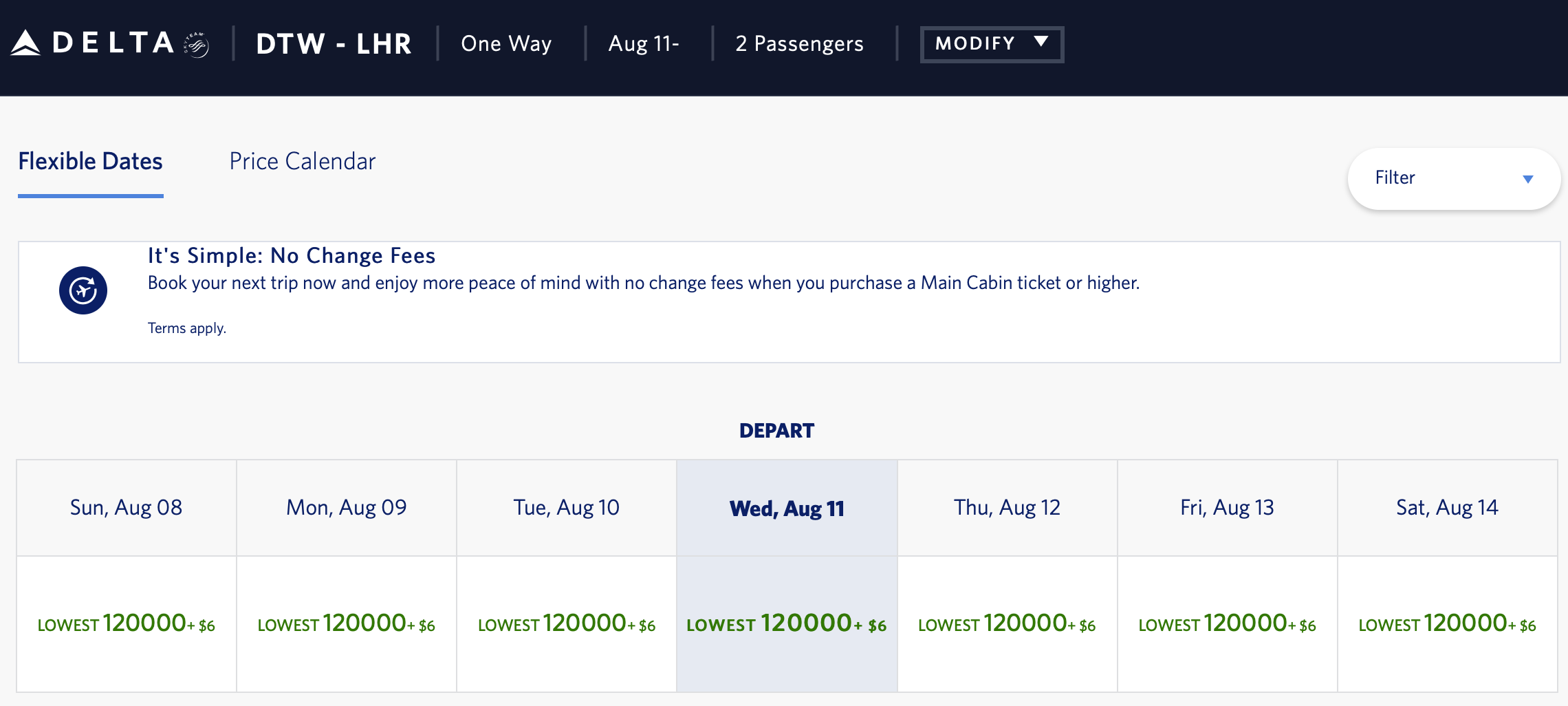Select Wed, Aug 11 lowest fare cell
Image resolution: width=1568 pixels, height=706 pixels.
click(787, 623)
